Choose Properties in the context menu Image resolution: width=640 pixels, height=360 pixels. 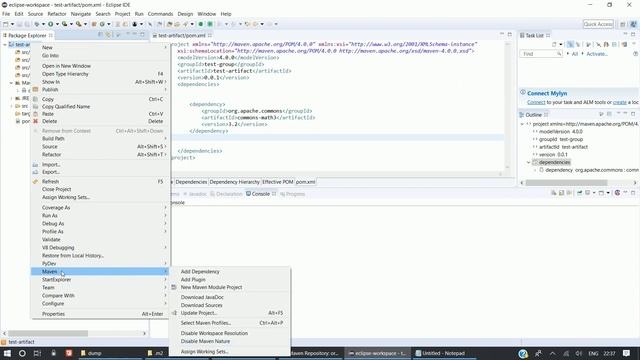tap(53, 314)
